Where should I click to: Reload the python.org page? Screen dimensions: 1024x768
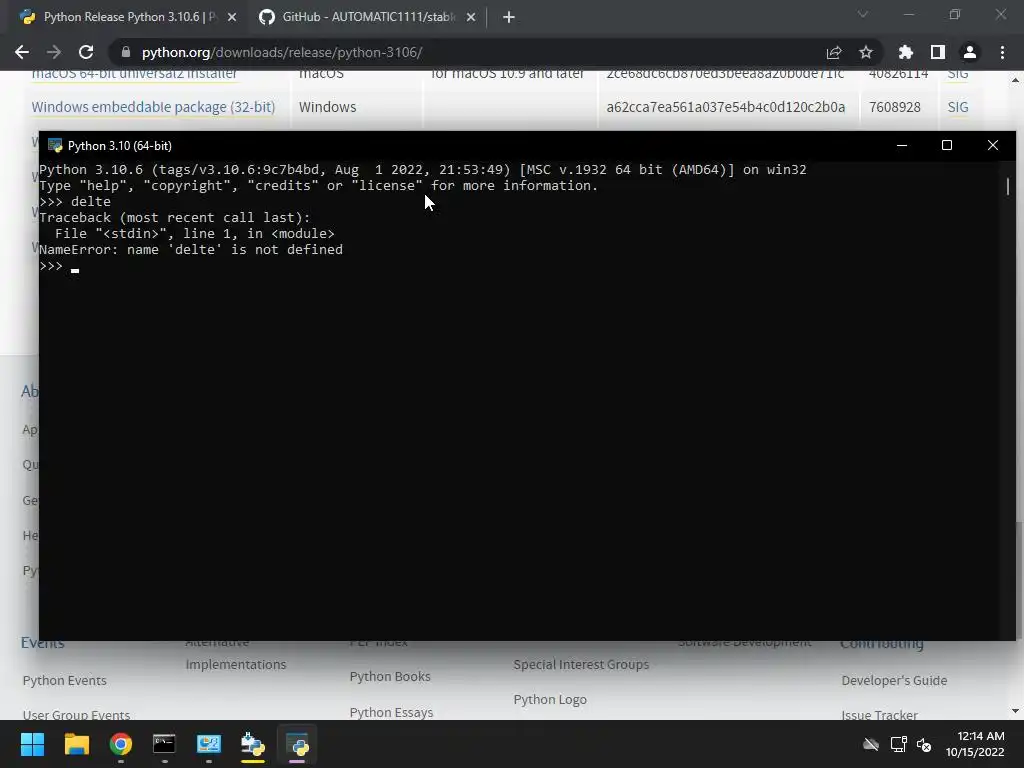(x=86, y=52)
